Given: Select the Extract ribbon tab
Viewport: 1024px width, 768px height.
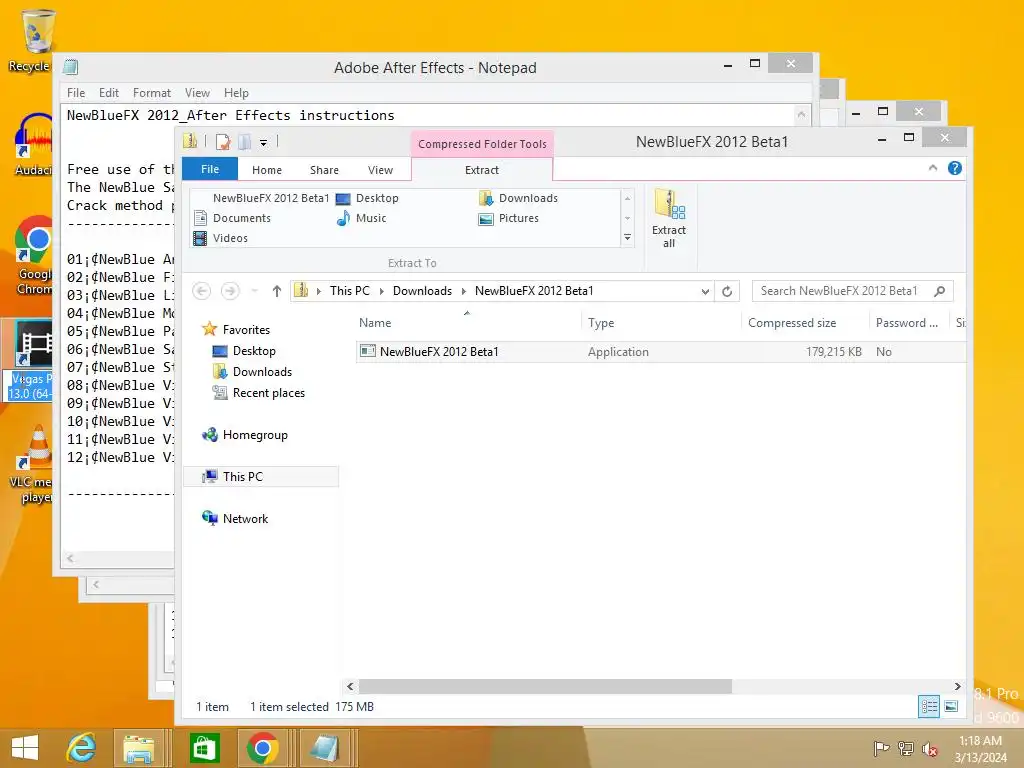Looking at the screenshot, I should coord(481,170).
